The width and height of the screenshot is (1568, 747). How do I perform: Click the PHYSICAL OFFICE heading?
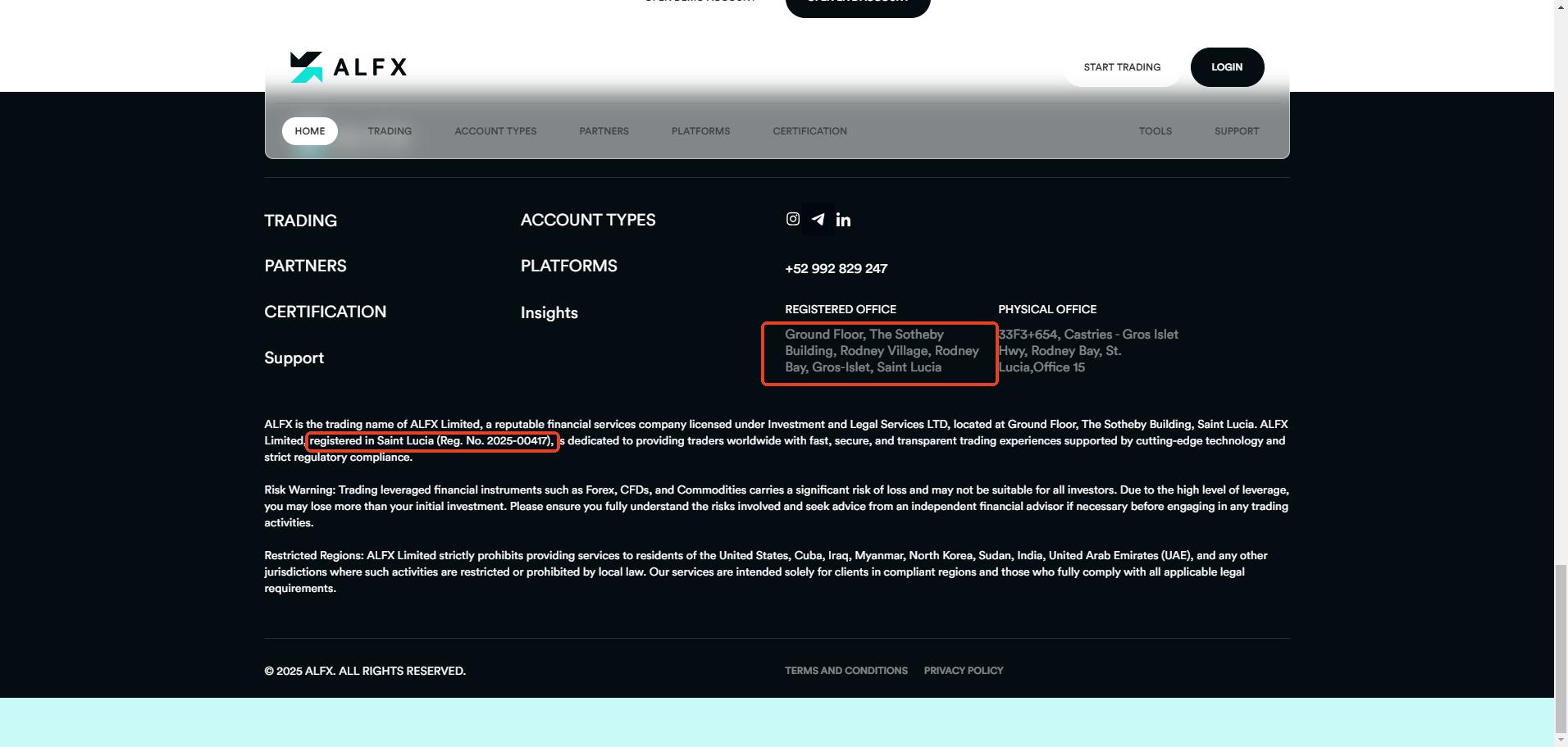pyautogui.click(x=1047, y=309)
